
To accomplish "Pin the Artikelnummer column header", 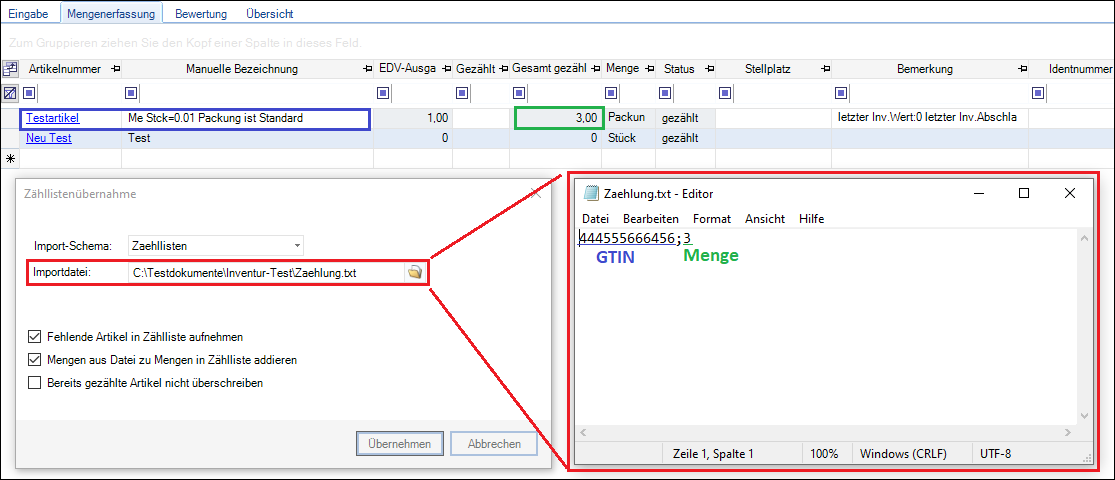I will click(114, 69).
